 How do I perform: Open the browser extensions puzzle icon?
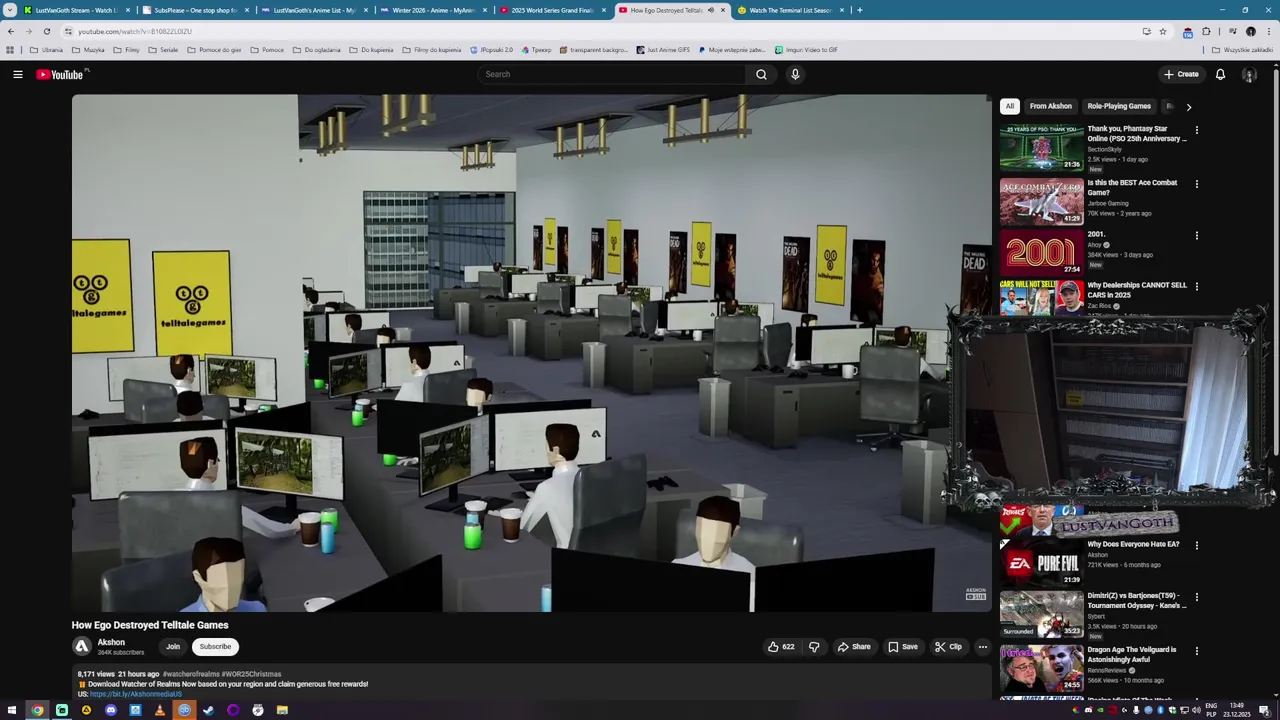pos(1206,31)
